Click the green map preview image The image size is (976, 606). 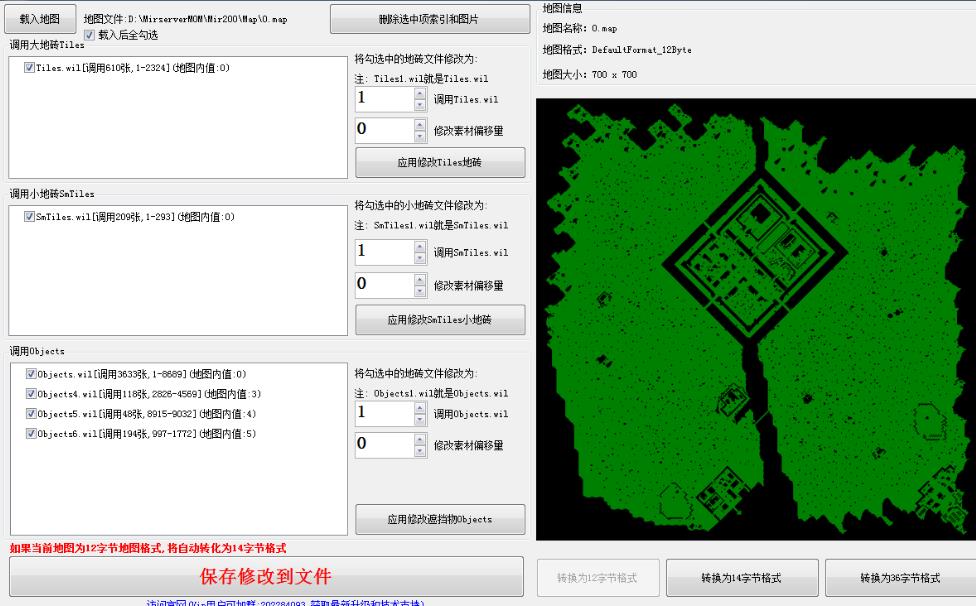[756, 319]
